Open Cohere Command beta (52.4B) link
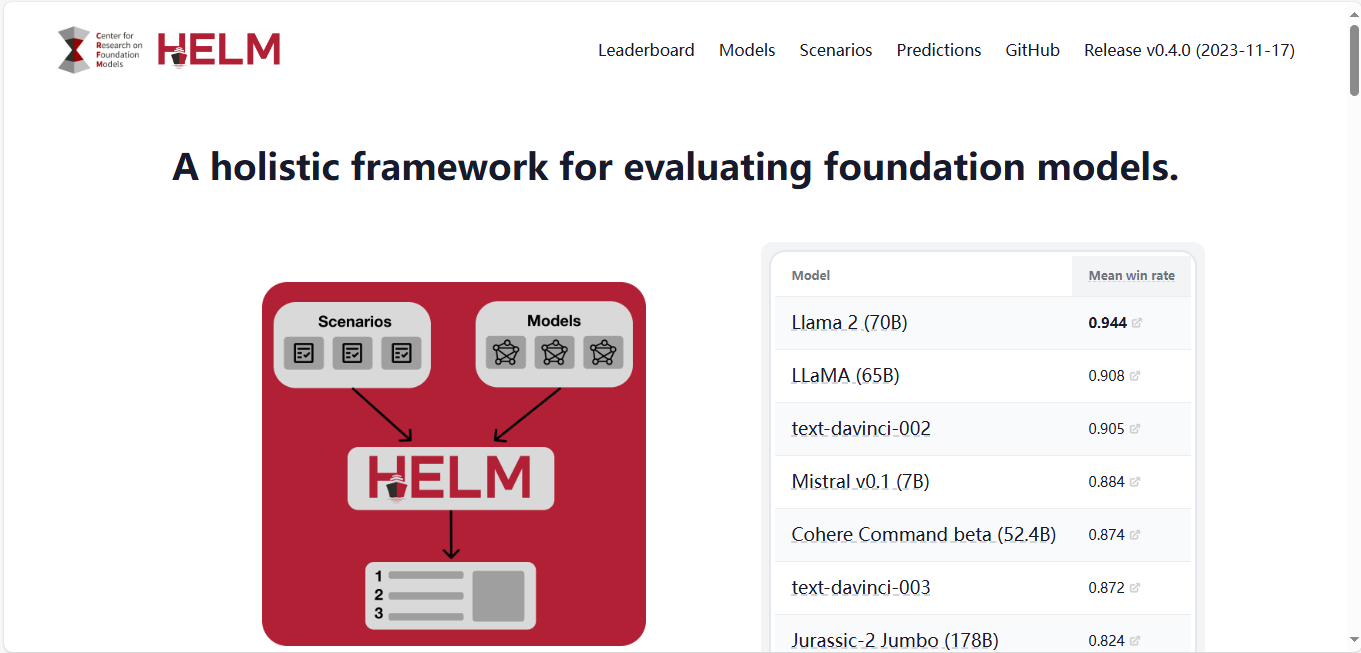The image size is (1361, 653). (924, 535)
